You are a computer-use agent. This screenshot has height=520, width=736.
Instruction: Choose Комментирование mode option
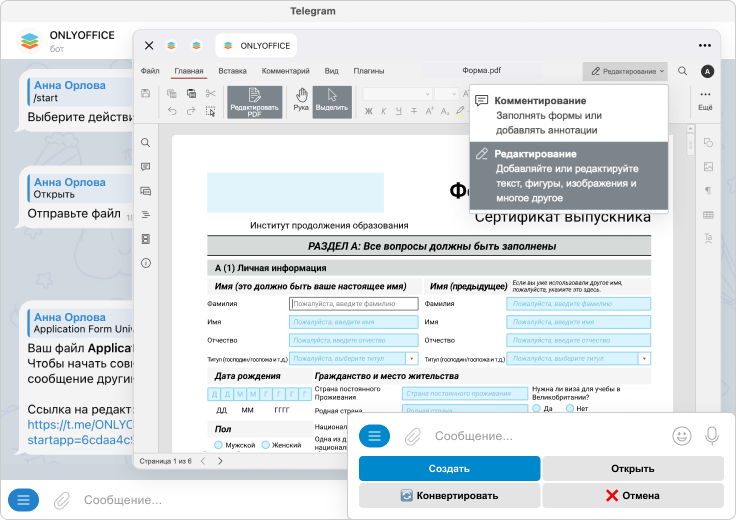pos(569,115)
